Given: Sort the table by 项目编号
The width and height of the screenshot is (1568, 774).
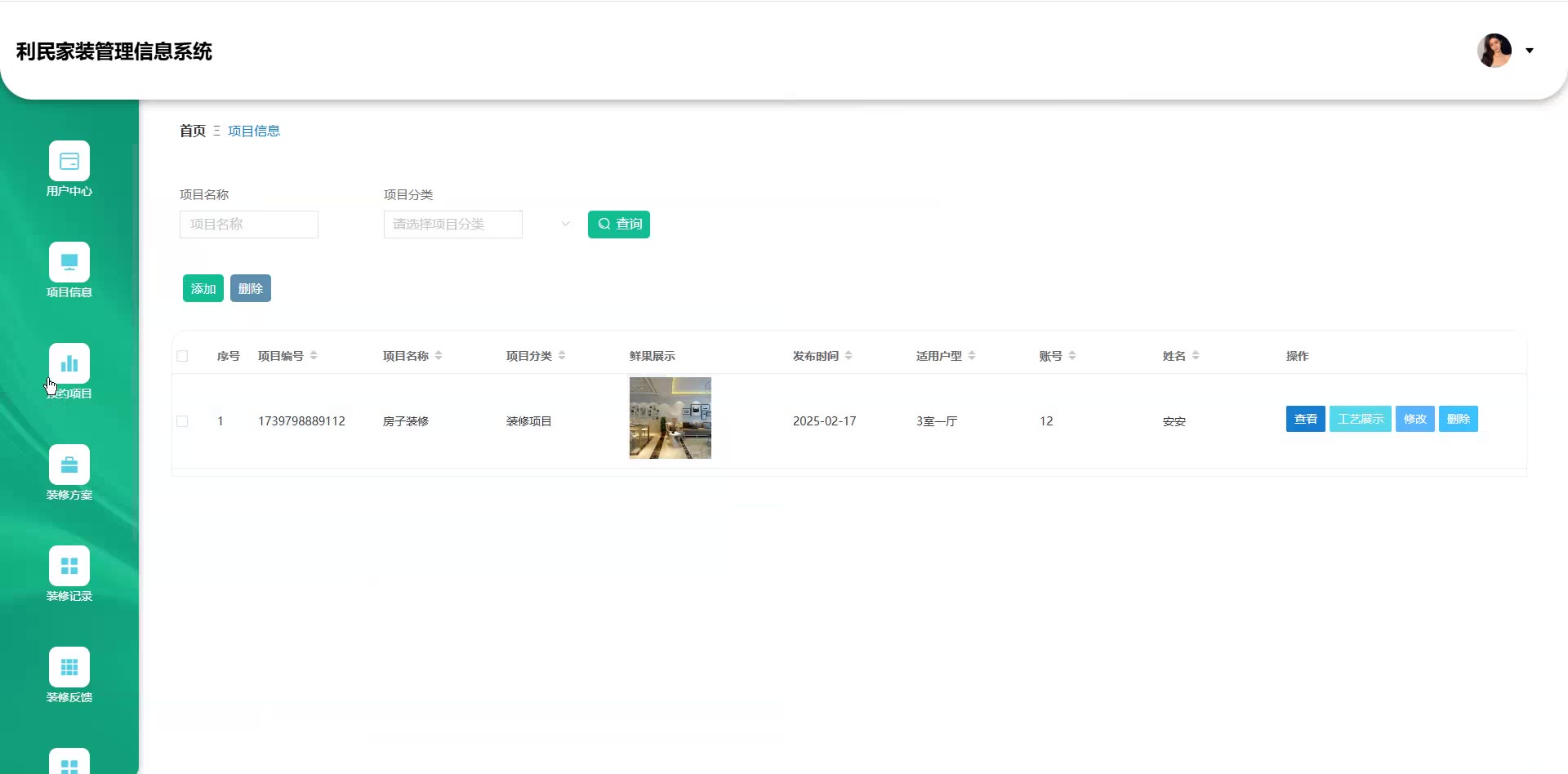Looking at the screenshot, I should click(314, 355).
